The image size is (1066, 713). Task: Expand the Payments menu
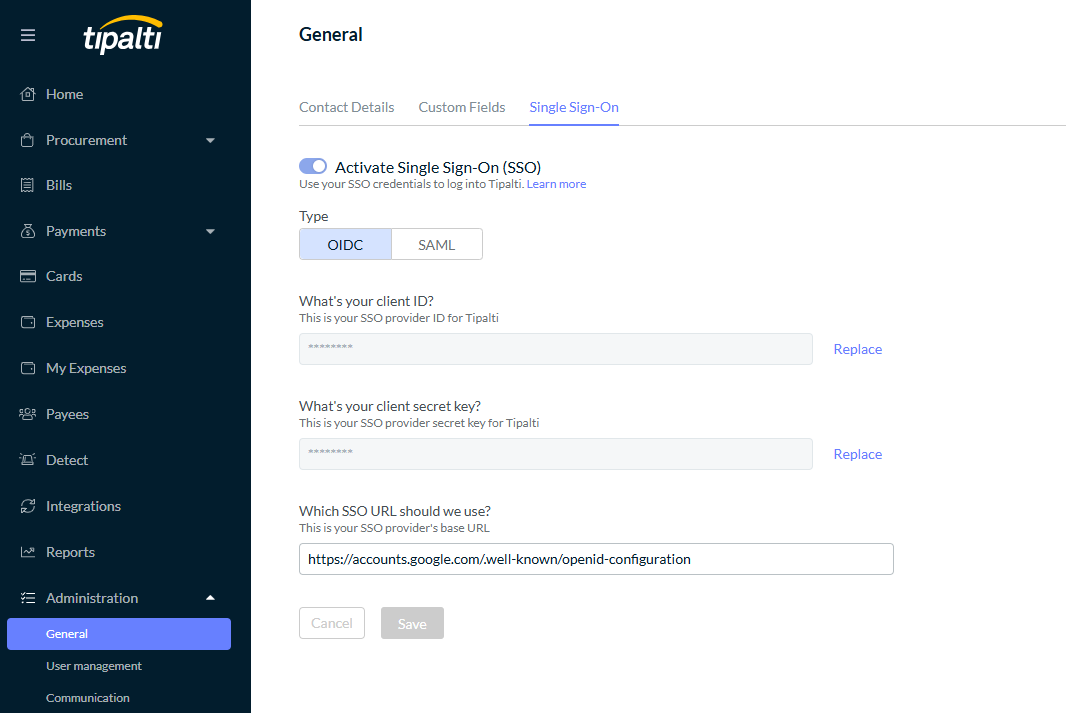[210, 231]
